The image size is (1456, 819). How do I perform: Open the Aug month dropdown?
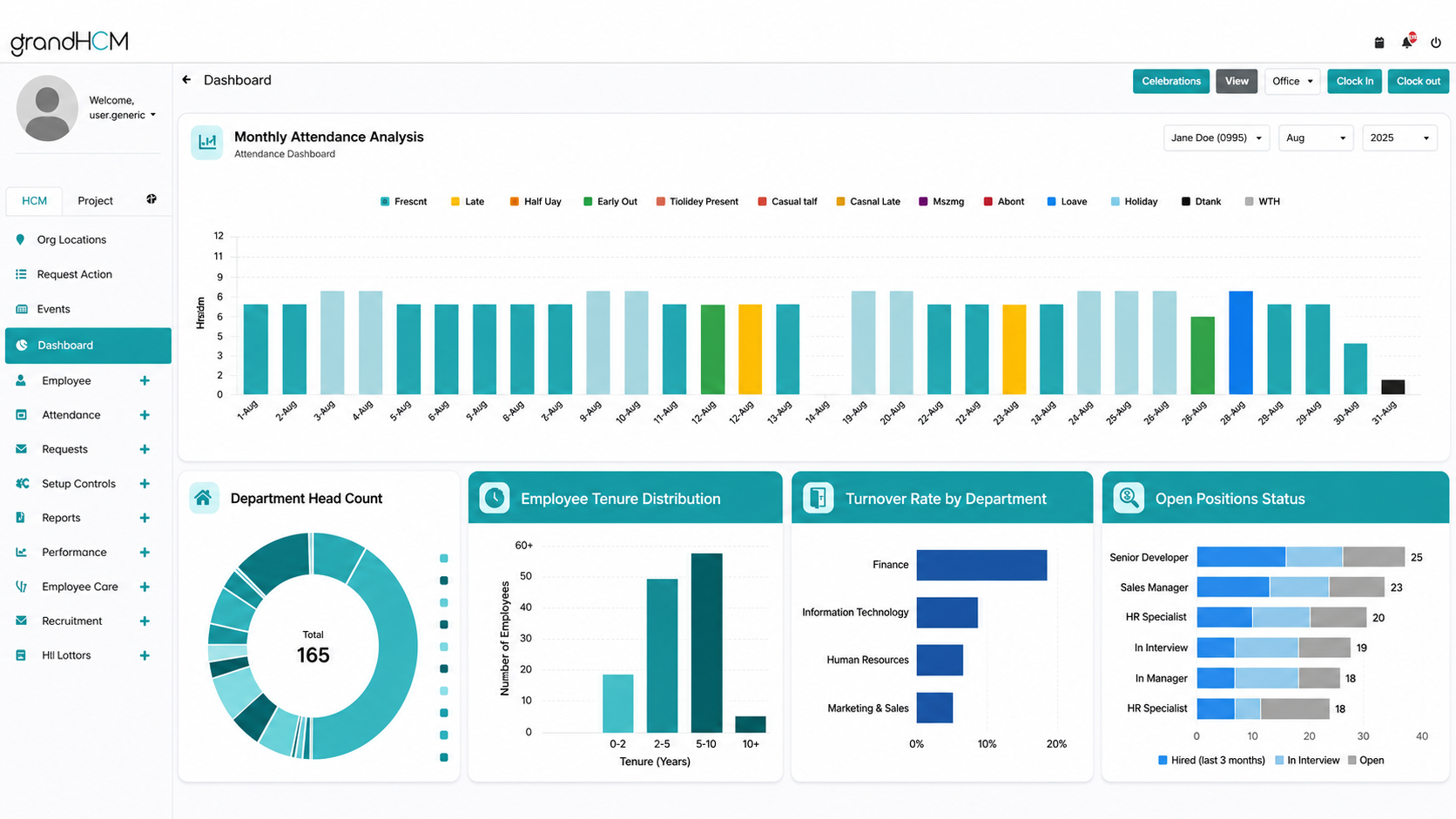pos(1316,138)
